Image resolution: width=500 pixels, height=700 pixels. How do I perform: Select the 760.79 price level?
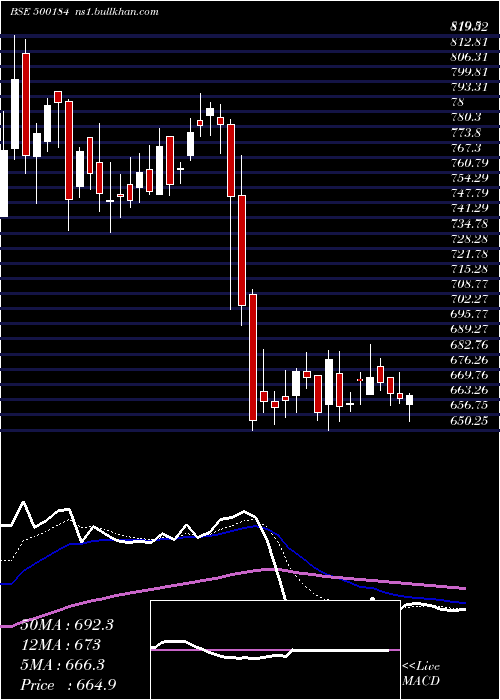(470, 163)
